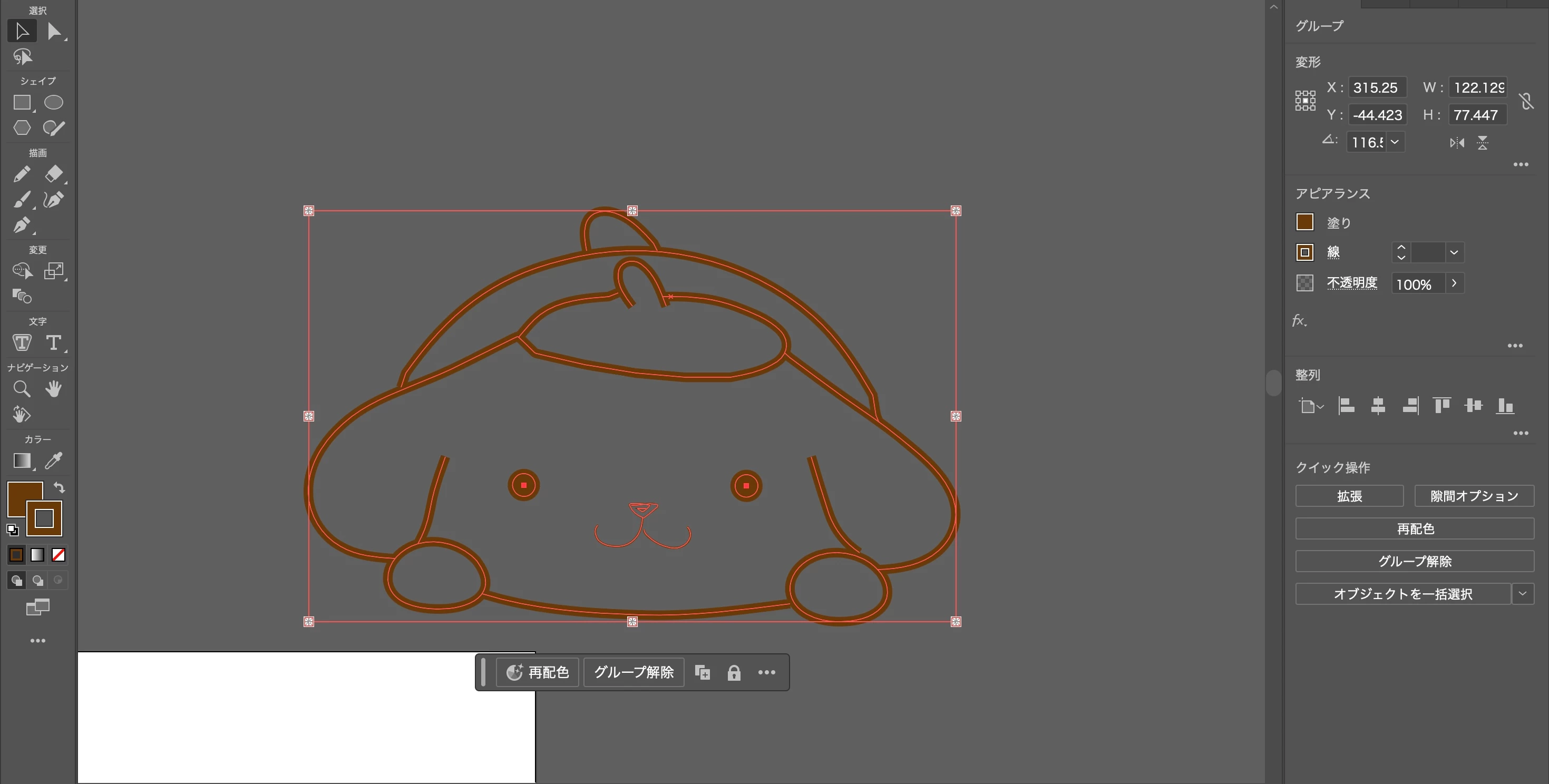Expand the select all objects dropdown arrow
This screenshot has height=784, width=1549.
1523,594
